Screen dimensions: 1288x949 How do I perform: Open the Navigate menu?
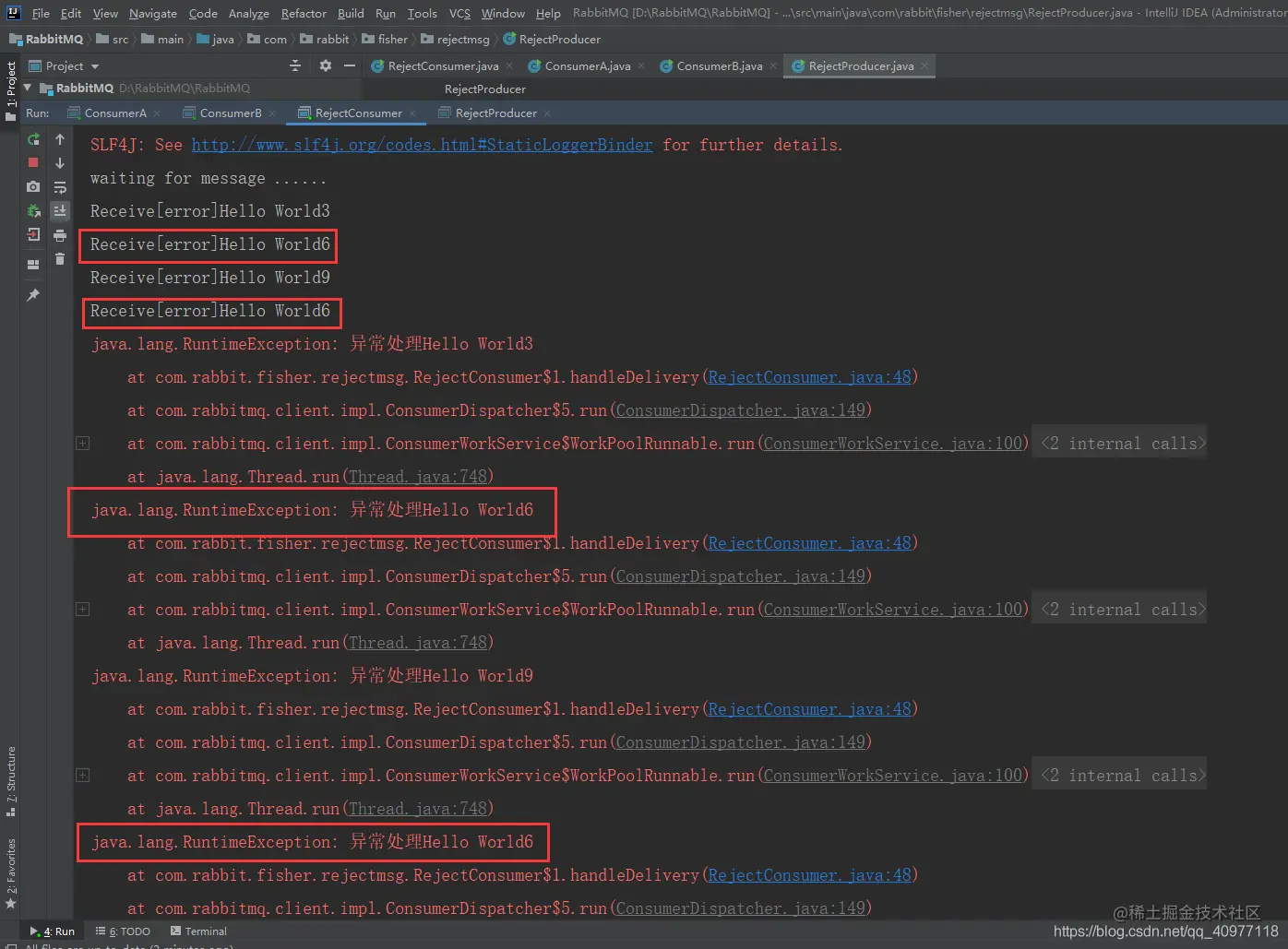point(152,13)
